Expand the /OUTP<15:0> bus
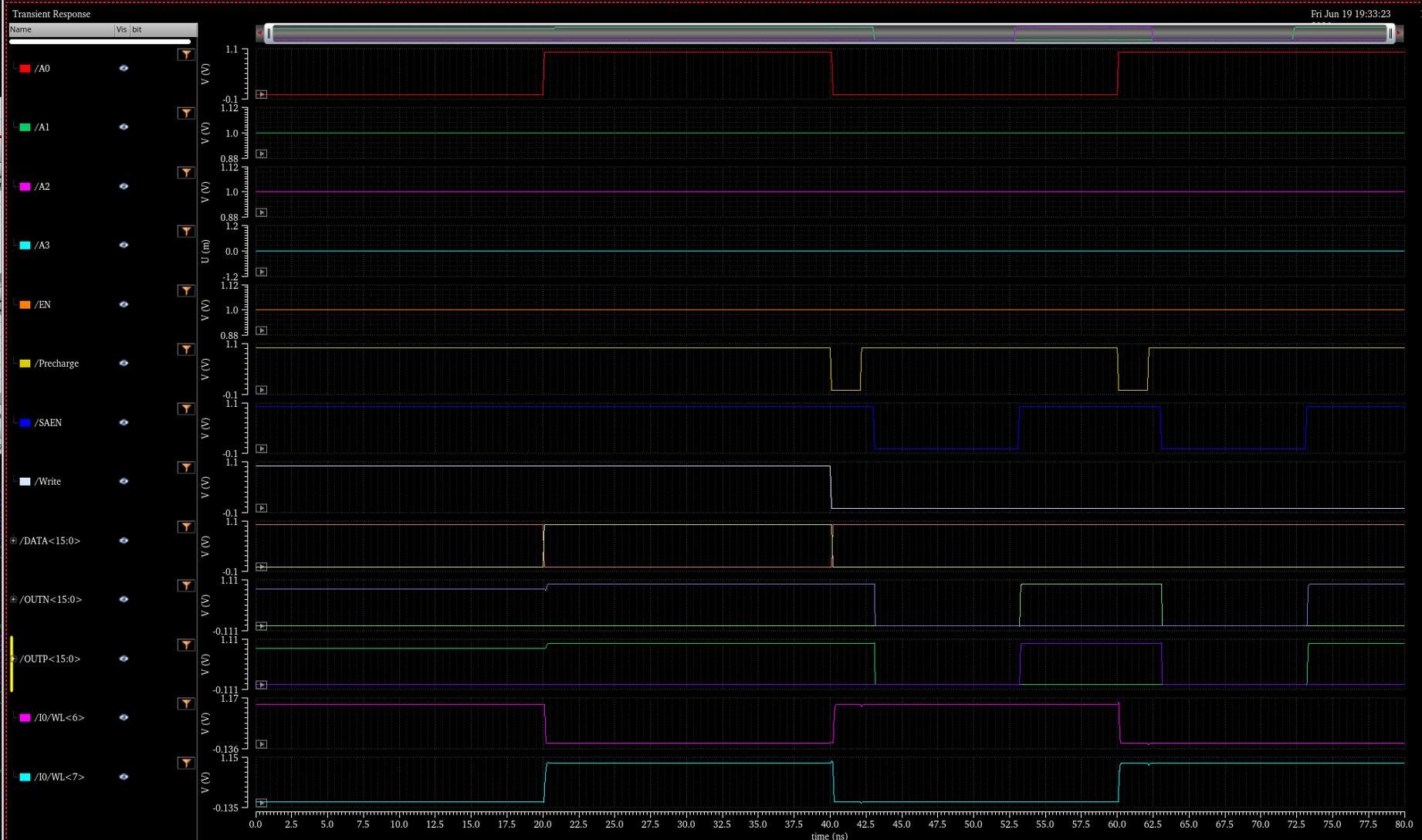Screen dimensions: 1422x840 coord(13,659)
